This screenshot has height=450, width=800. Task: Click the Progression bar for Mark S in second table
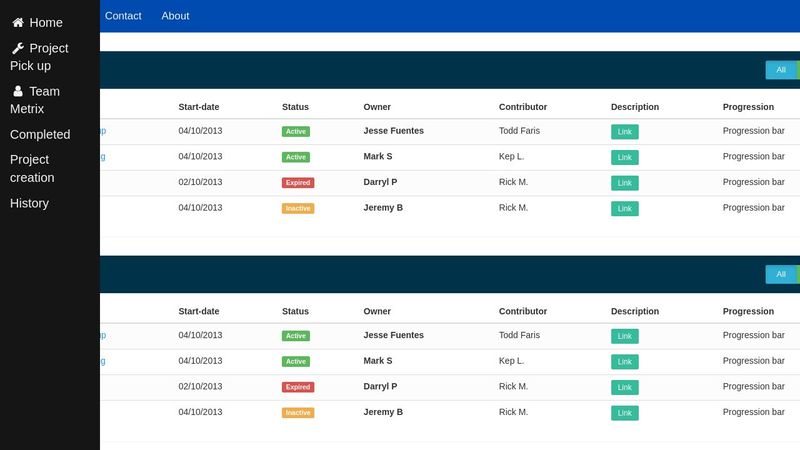[753, 361]
